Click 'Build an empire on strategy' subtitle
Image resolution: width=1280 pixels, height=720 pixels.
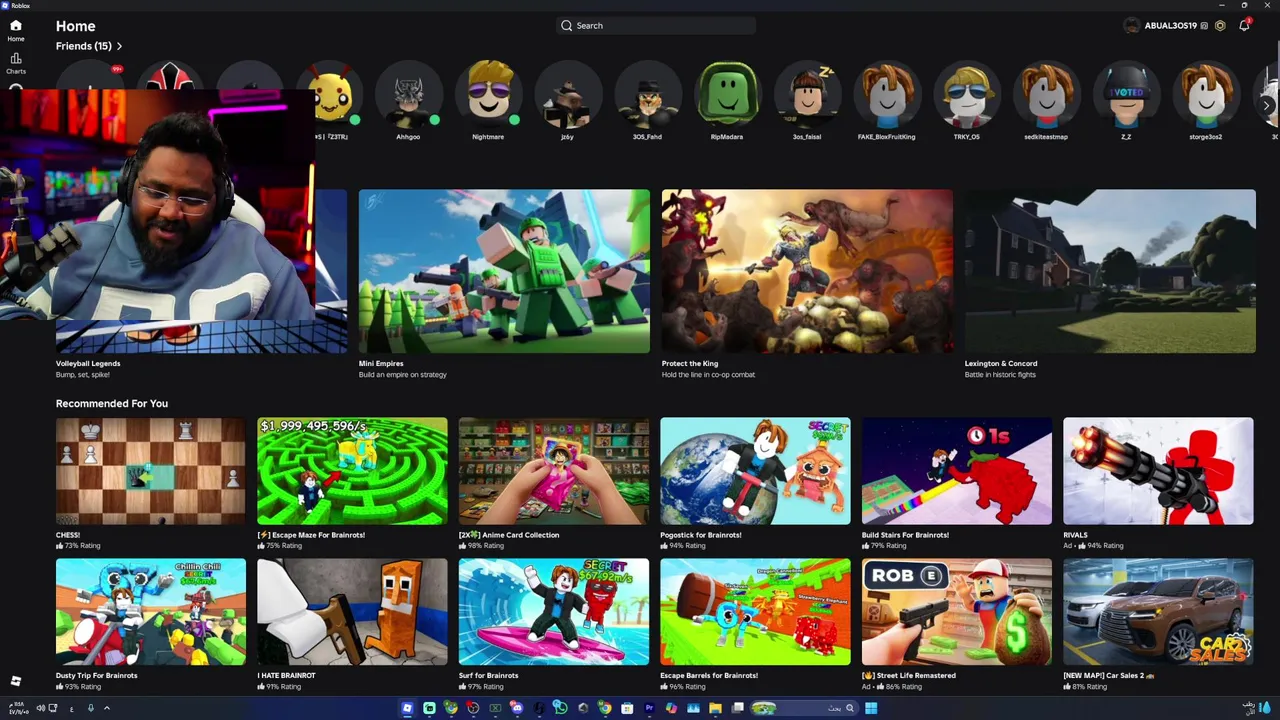[403, 375]
